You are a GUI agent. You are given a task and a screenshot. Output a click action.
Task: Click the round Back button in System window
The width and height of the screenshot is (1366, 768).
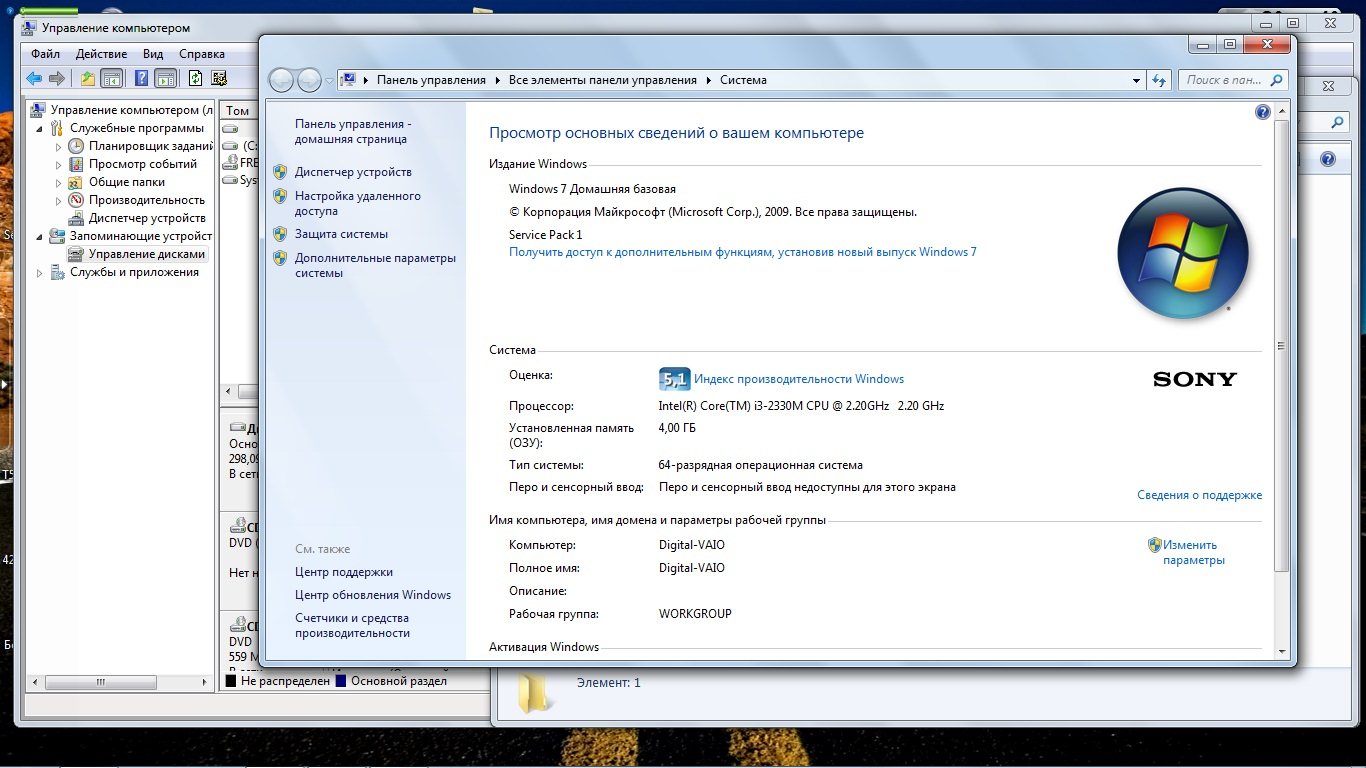click(282, 80)
